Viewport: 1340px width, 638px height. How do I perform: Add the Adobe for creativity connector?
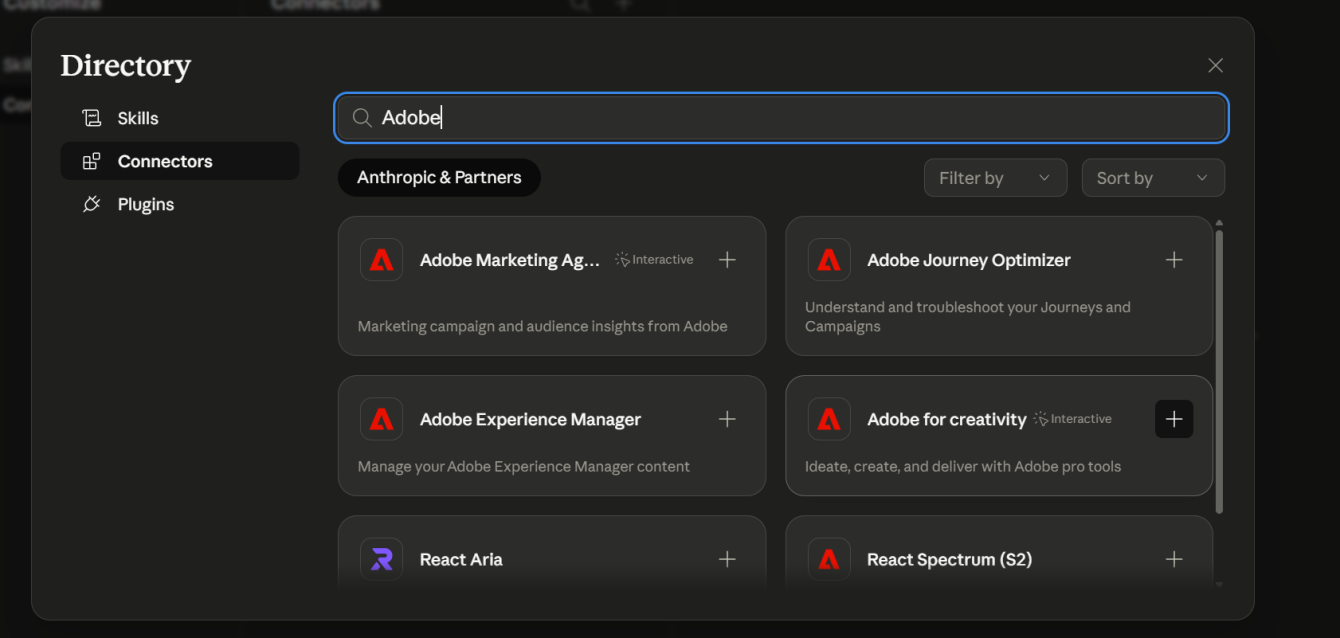[1174, 419]
